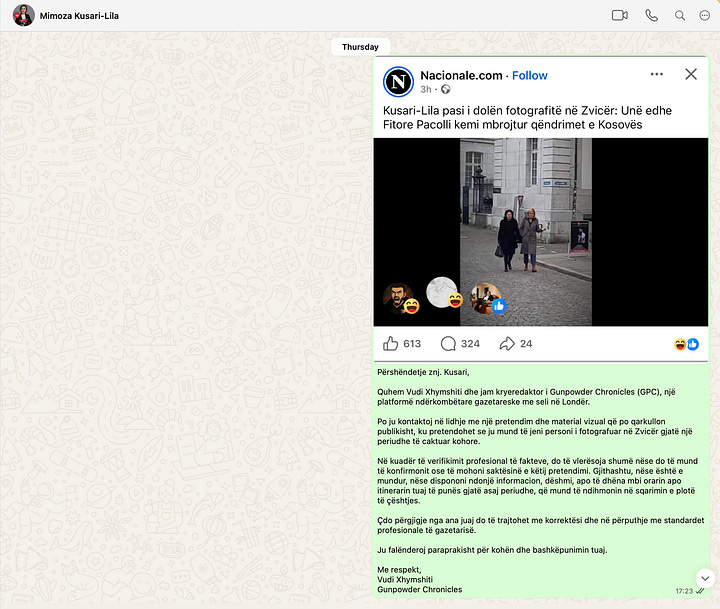Click the Nacionale.com round N logo
Viewport: 720px width, 609px height.
[398, 82]
